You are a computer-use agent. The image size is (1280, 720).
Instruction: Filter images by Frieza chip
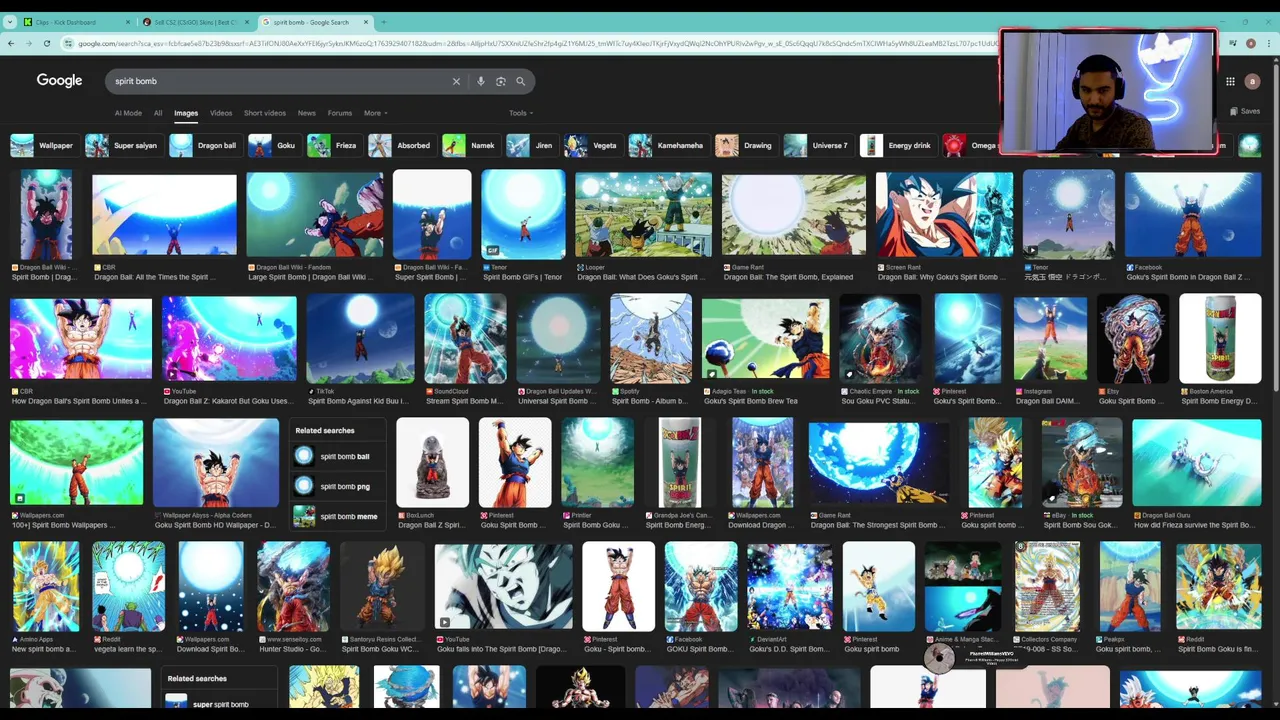333,145
